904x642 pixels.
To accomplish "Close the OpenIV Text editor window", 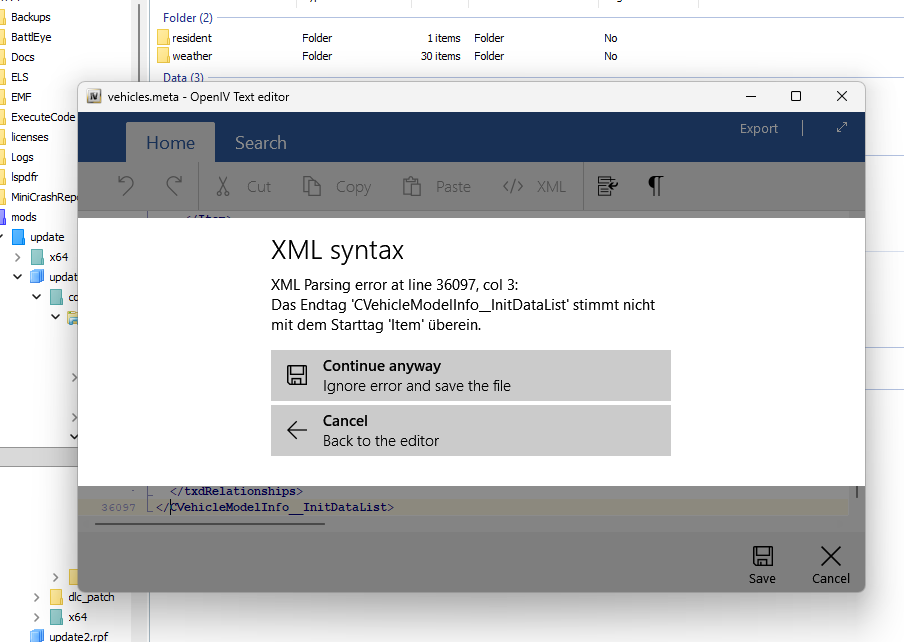I will coord(842,96).
